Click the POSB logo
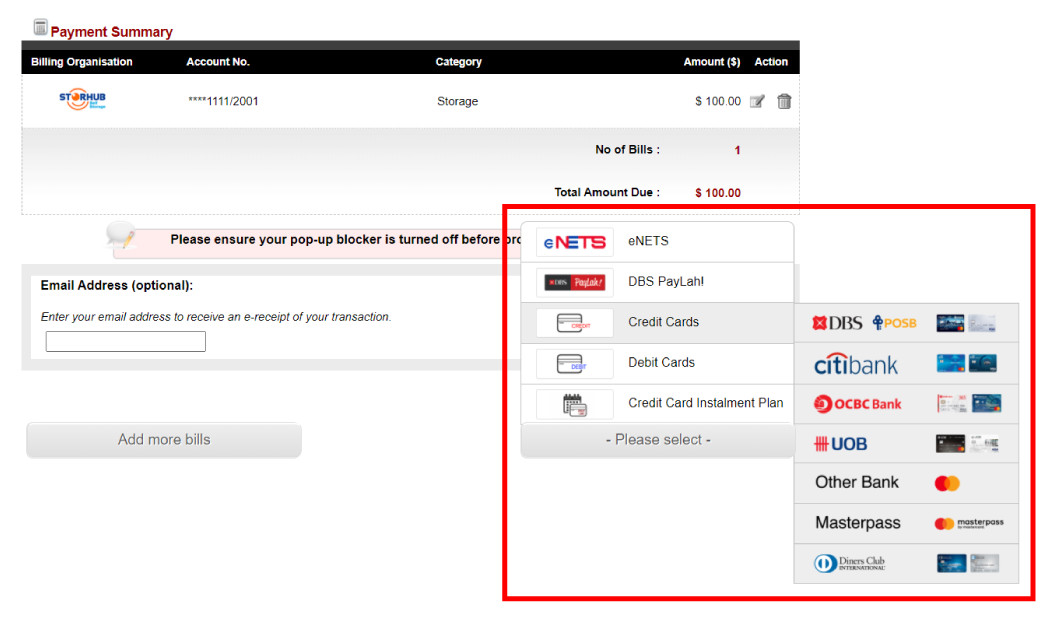 [x=894, y=323]
